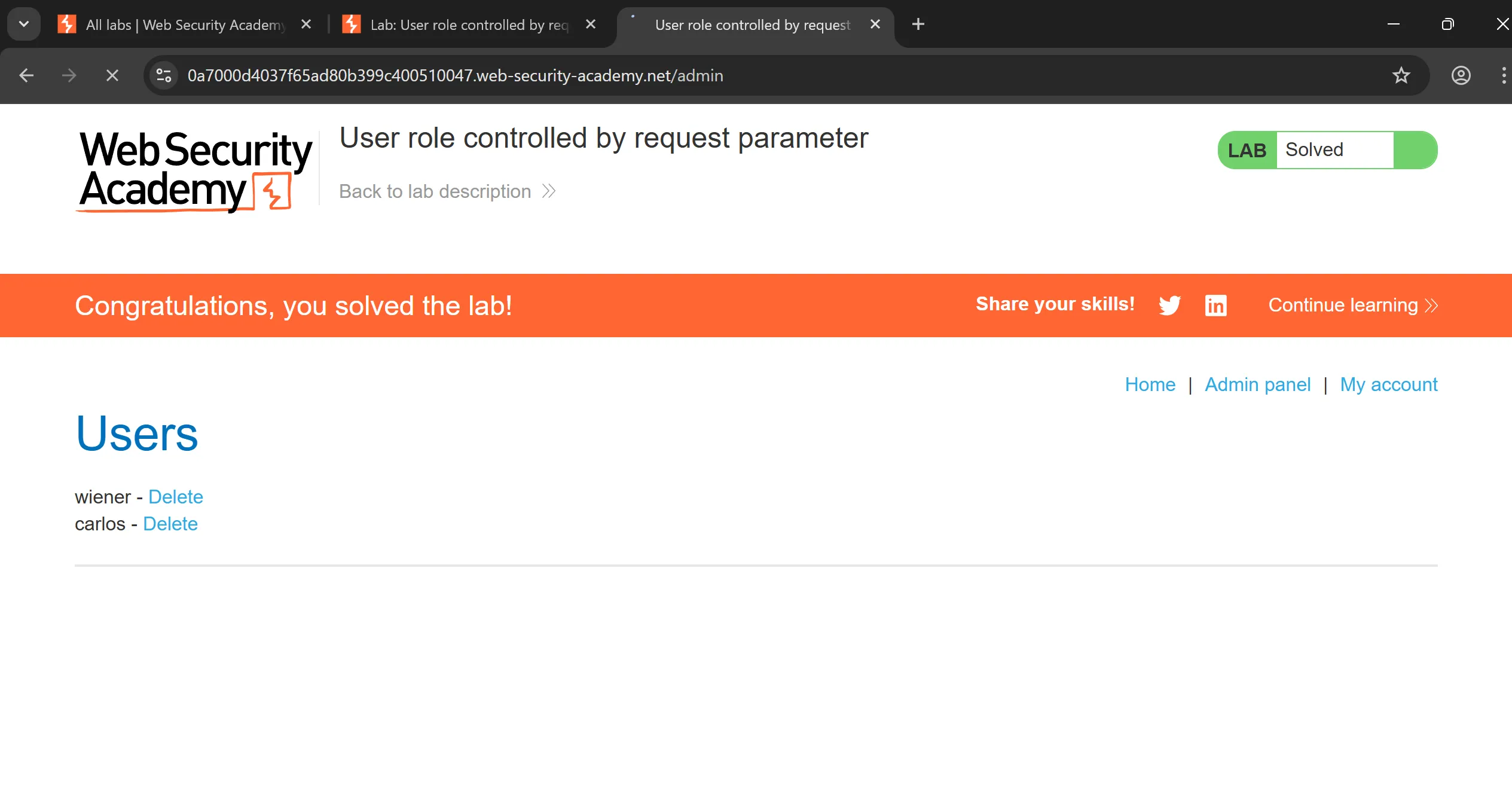Click the LinkedIn share icon

pyautogui.click(x=1215, y=306)
